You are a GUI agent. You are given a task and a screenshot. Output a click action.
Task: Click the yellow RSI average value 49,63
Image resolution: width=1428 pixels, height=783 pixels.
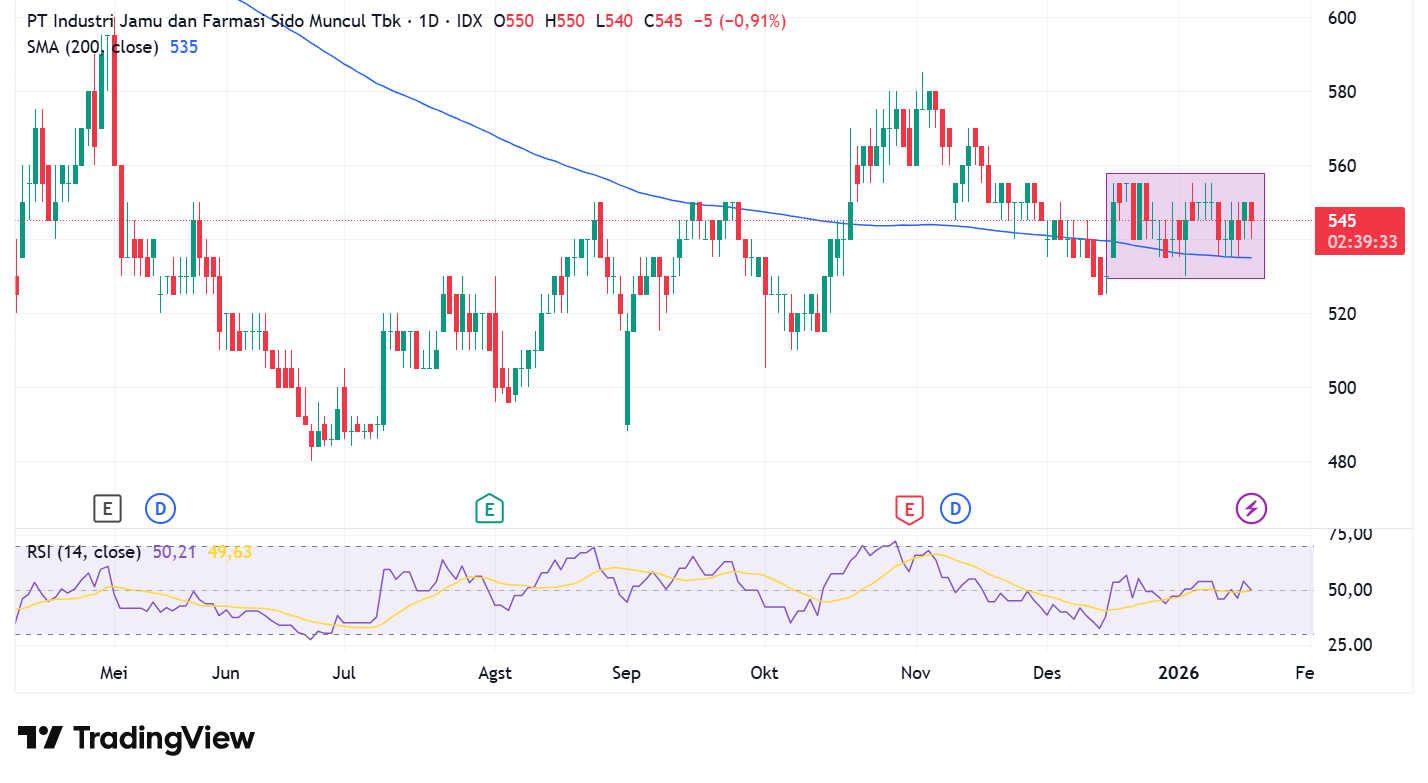(230, 550)
